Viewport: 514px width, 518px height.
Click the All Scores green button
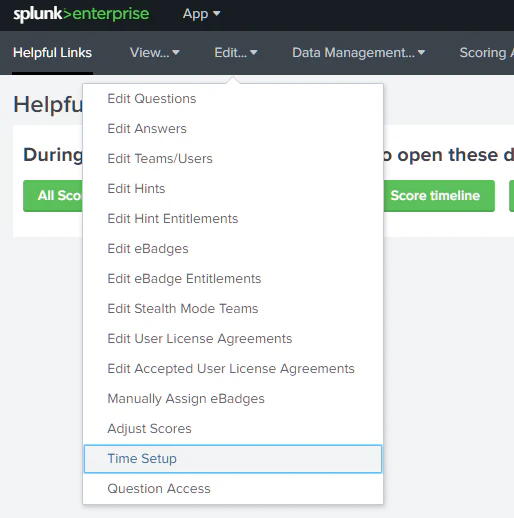coord(53,196)
